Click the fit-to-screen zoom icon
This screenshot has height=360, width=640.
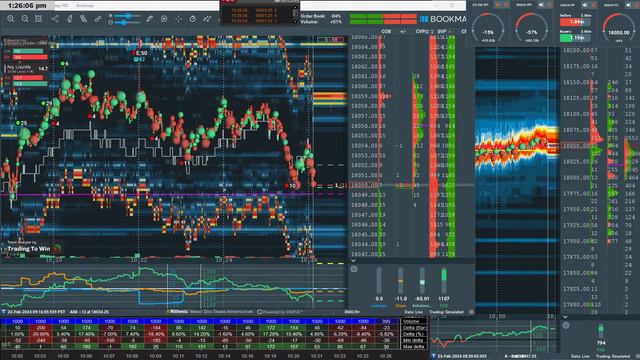point(38,19)
